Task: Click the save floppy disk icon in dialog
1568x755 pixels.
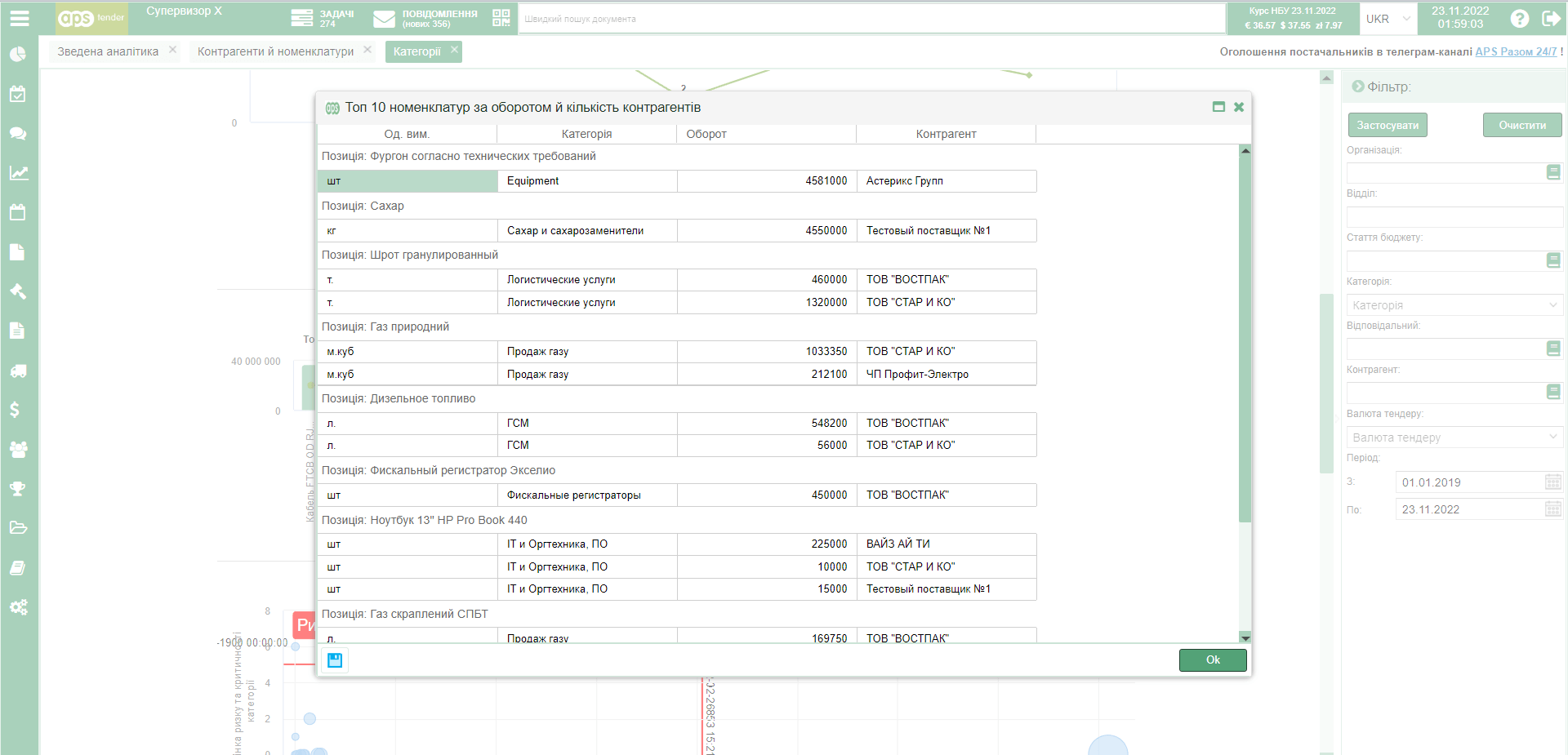Action: [x=335, y=660]
